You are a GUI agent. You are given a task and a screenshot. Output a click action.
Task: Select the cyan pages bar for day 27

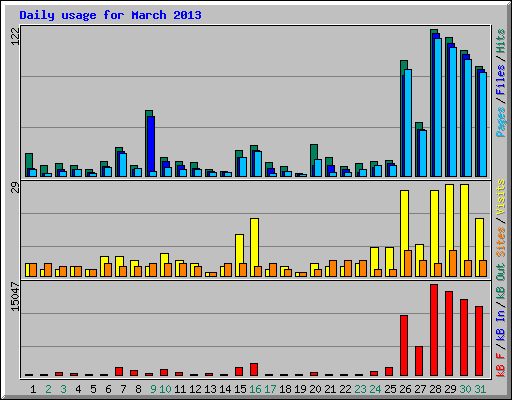[x=423, y=153]
